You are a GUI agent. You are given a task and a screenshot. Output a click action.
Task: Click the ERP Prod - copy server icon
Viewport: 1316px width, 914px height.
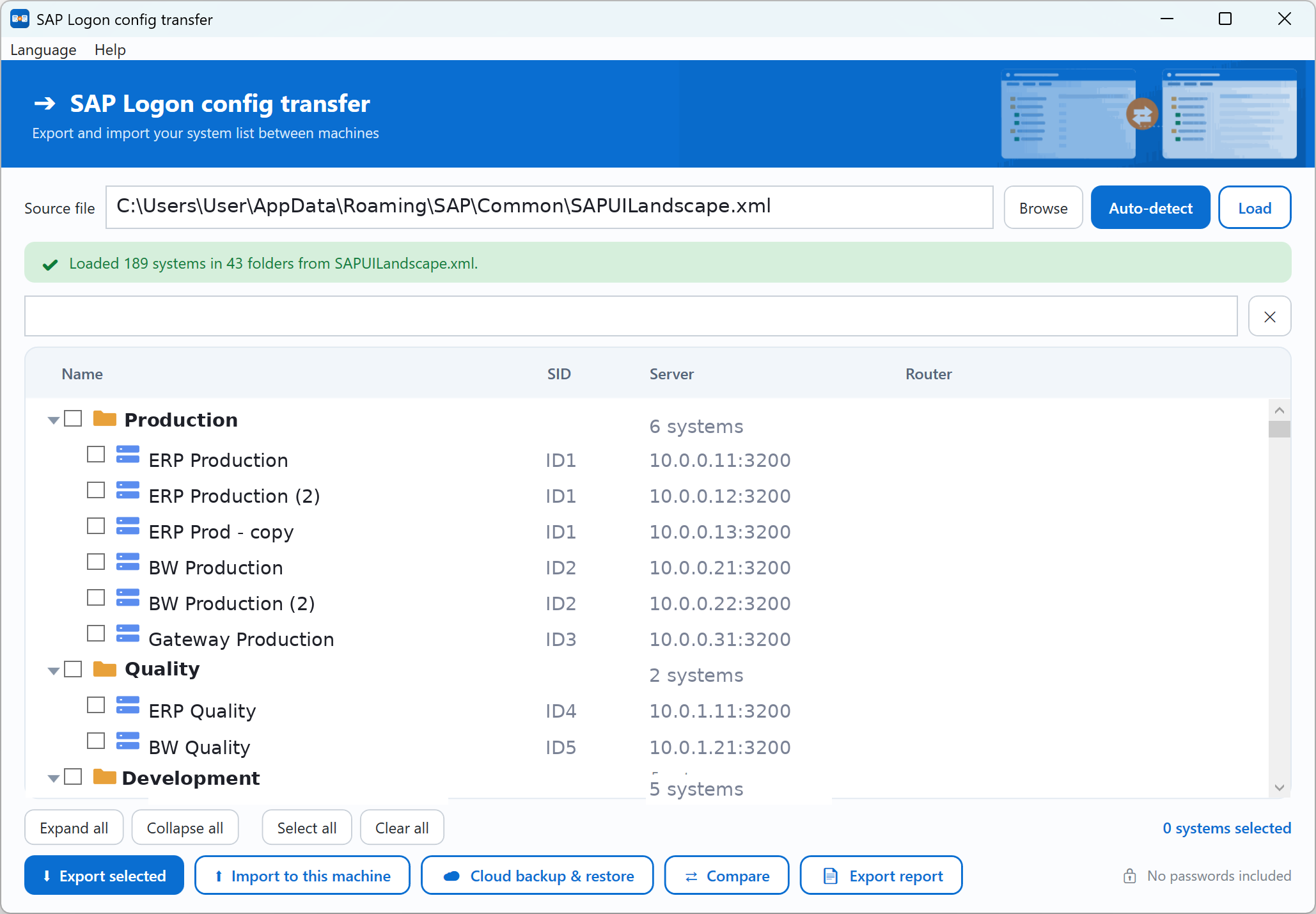click(128, 526)
